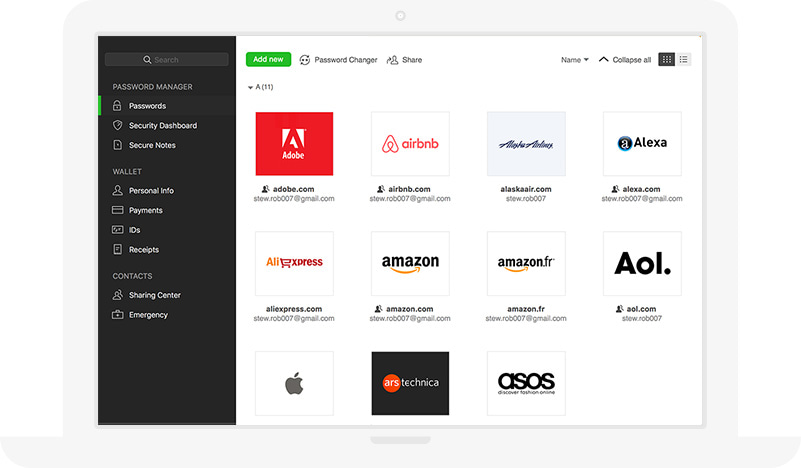Viewport: 801px width, 468px height.
Task: Open the asos password tile
Action: 526,383
